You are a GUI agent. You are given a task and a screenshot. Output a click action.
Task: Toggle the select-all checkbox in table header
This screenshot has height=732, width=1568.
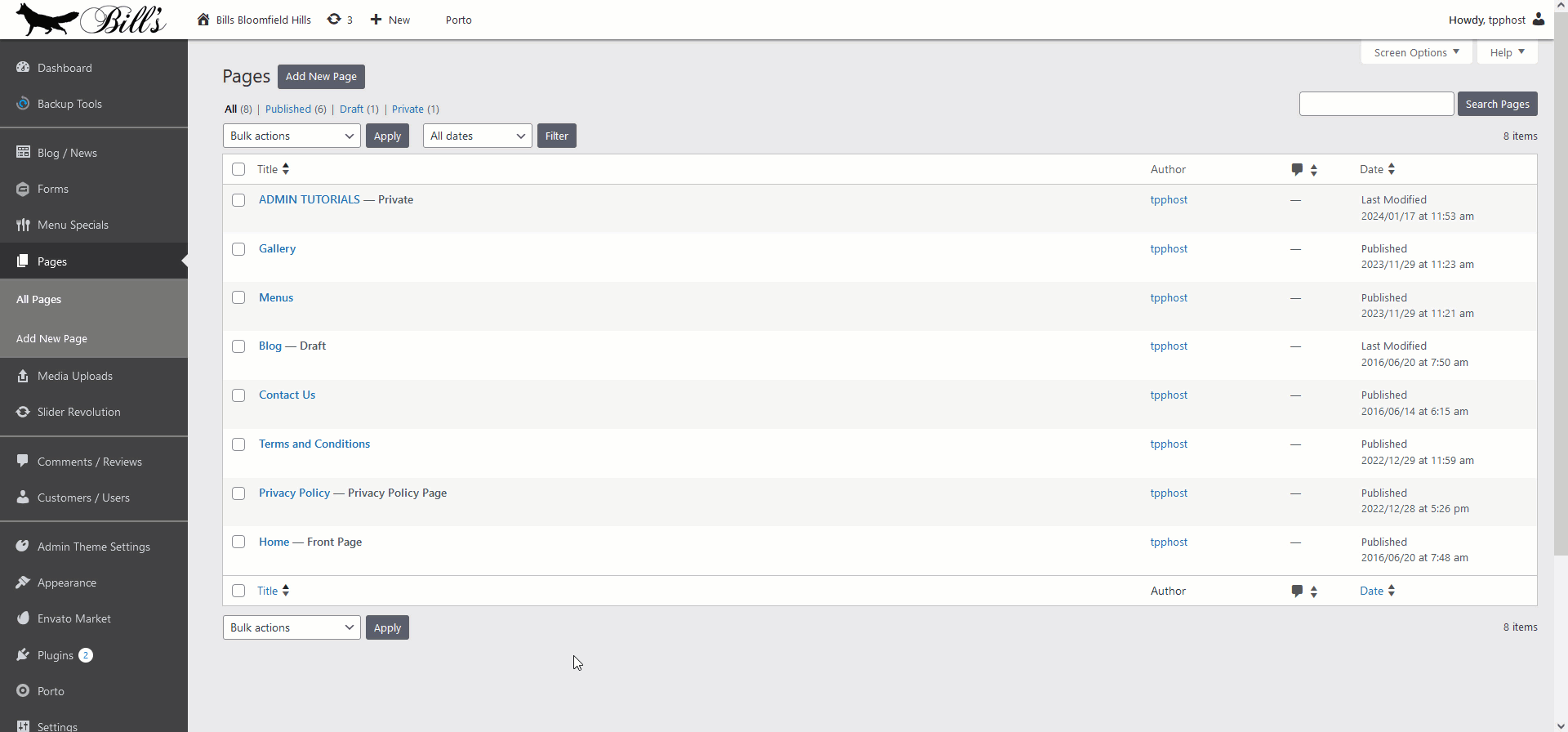tap(238, 169)
